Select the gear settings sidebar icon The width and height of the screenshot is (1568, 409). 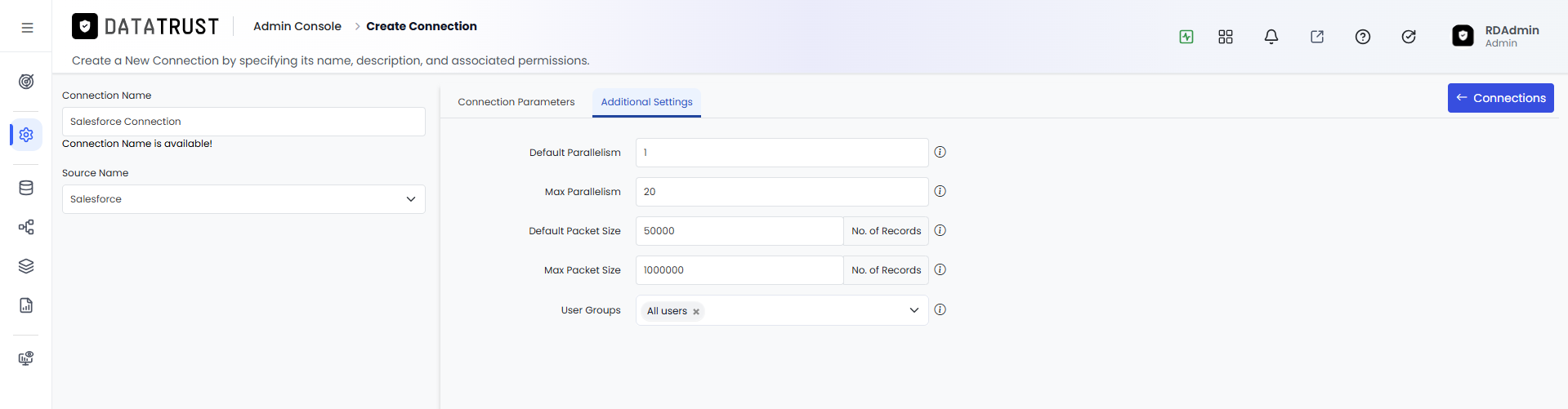26,135
